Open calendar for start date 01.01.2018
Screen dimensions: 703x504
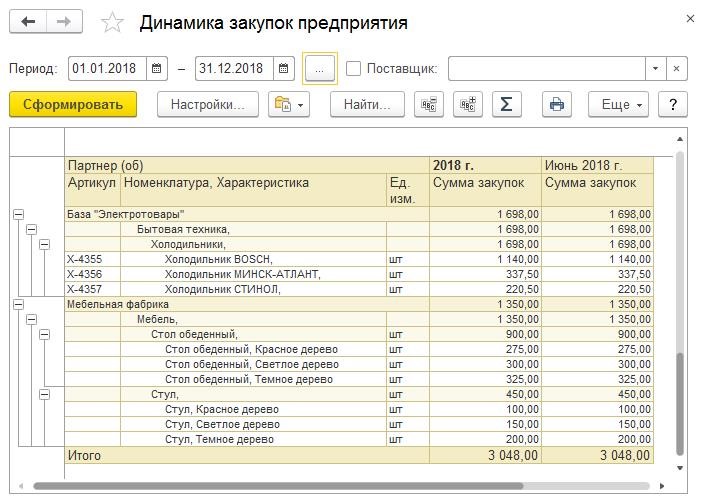coord(156,69)
